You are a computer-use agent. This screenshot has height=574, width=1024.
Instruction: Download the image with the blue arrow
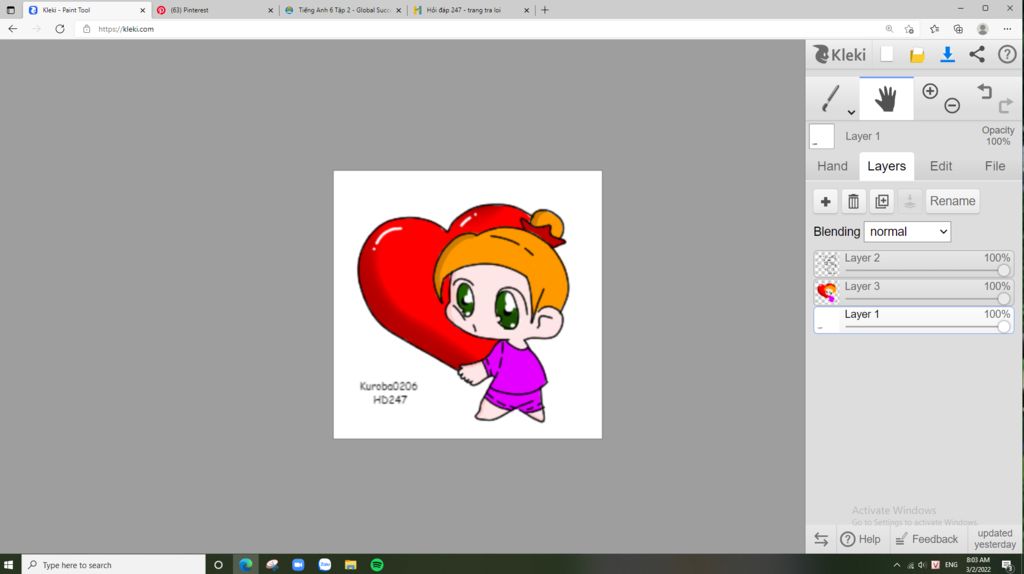click(x=947, y=55)
